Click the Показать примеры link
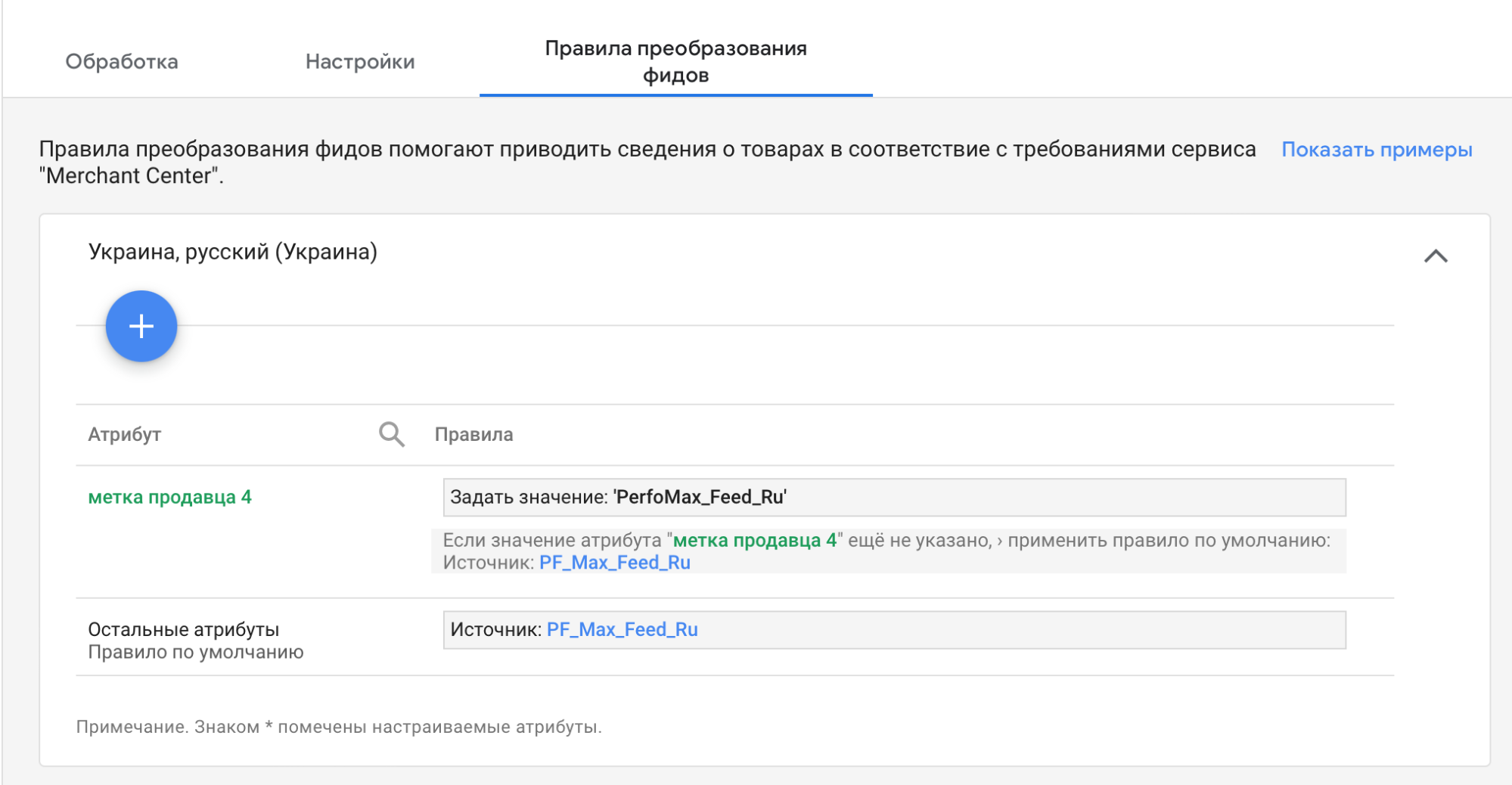The width and height of the screenshot is (1512, 785). [1376, 150]
